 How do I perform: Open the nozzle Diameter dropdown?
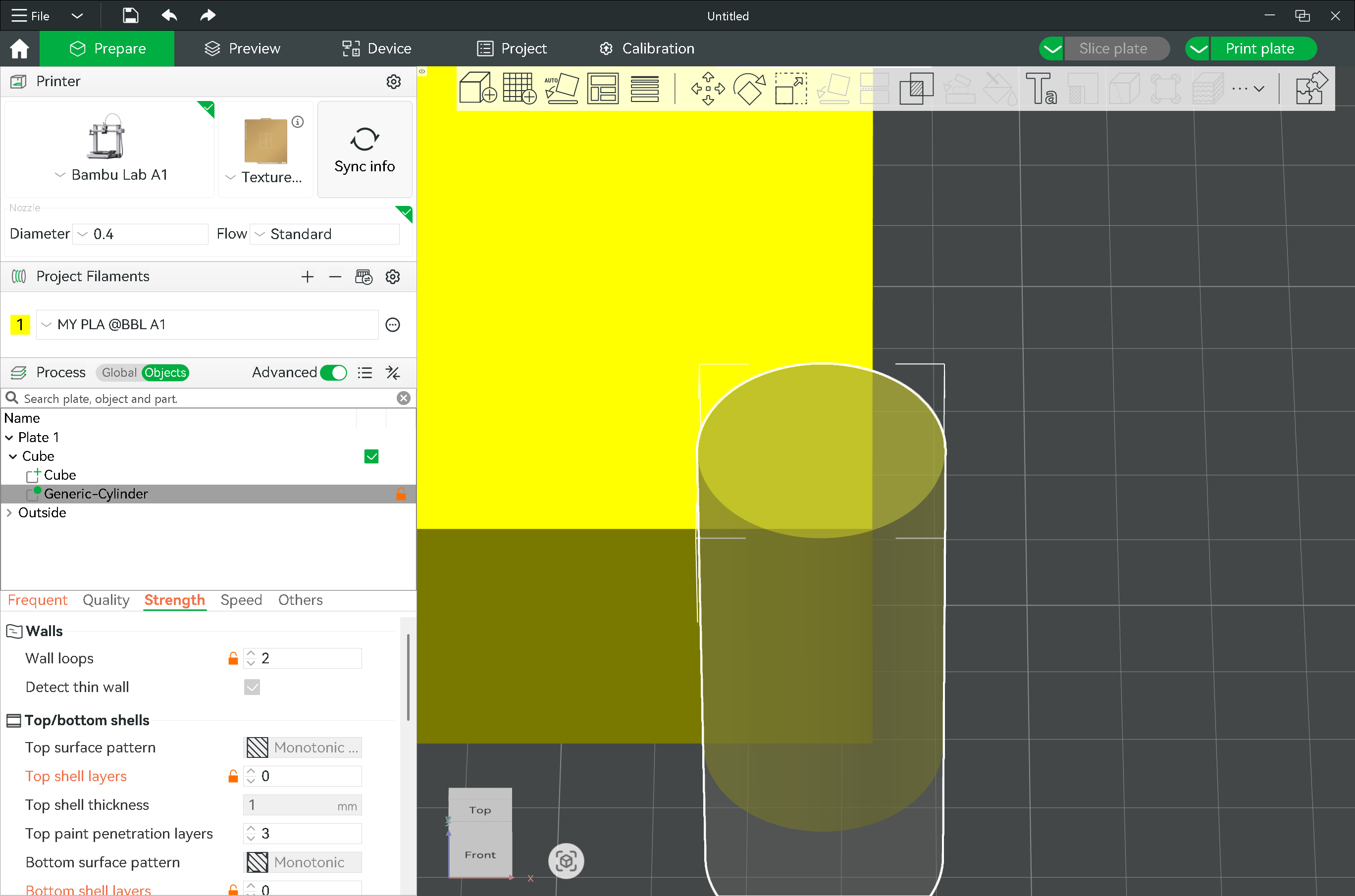(140, 234)
